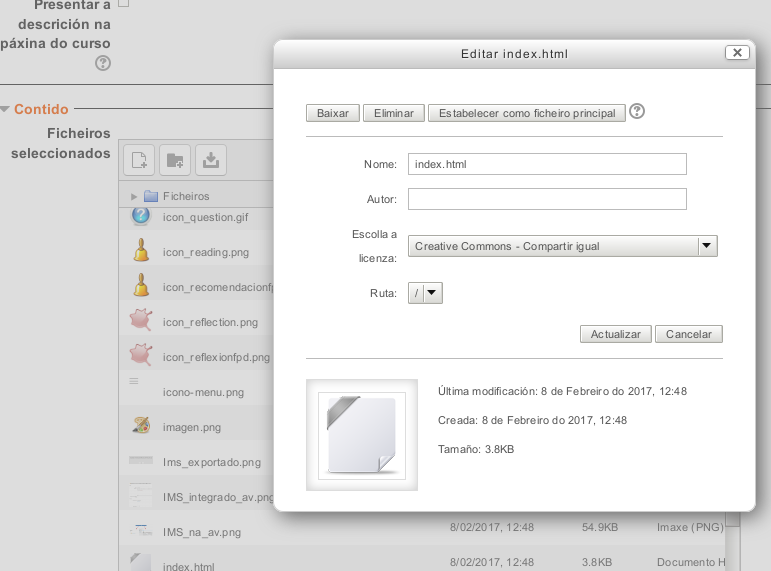This screenshot has height=571, width=771.
Task: Click the icon_reflection.png file icon
Action: pos(141,321)
